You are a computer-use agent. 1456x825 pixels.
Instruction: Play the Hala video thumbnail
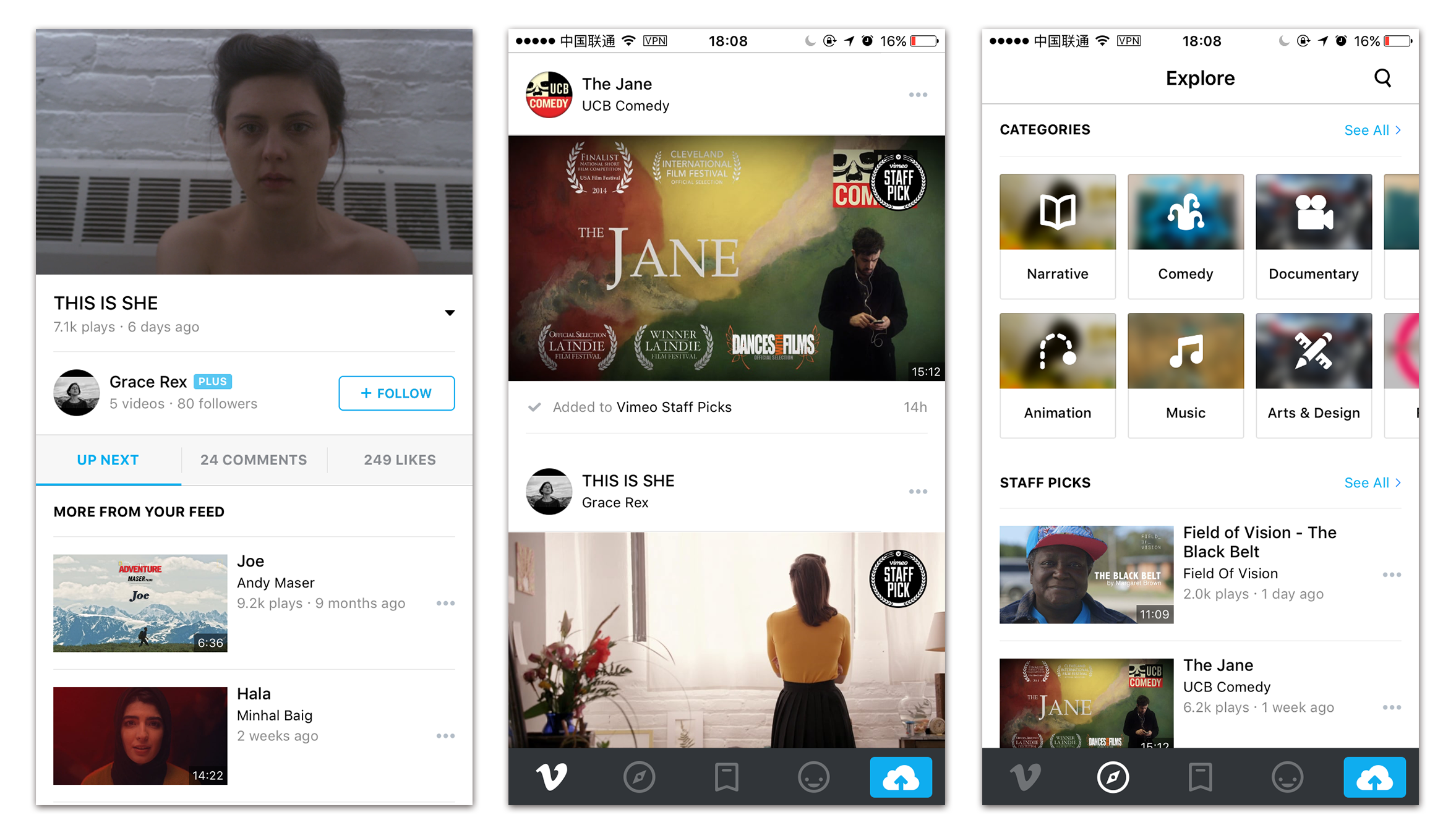click(140, 735)
